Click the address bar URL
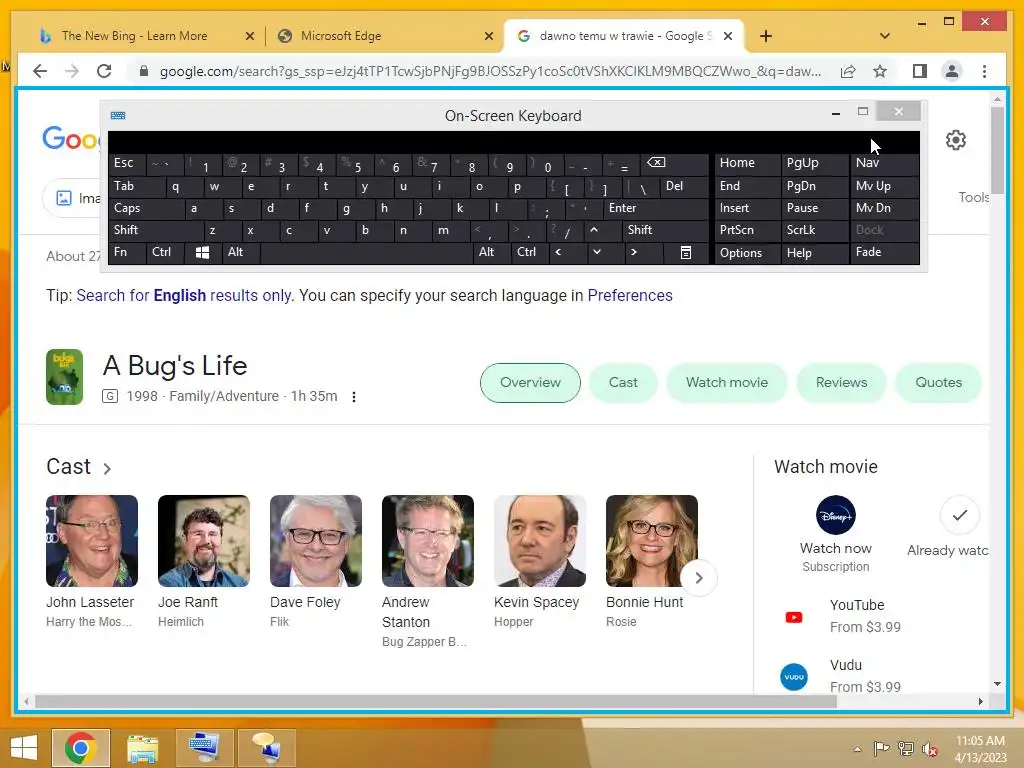The image size is (1024, 768). 490,71
